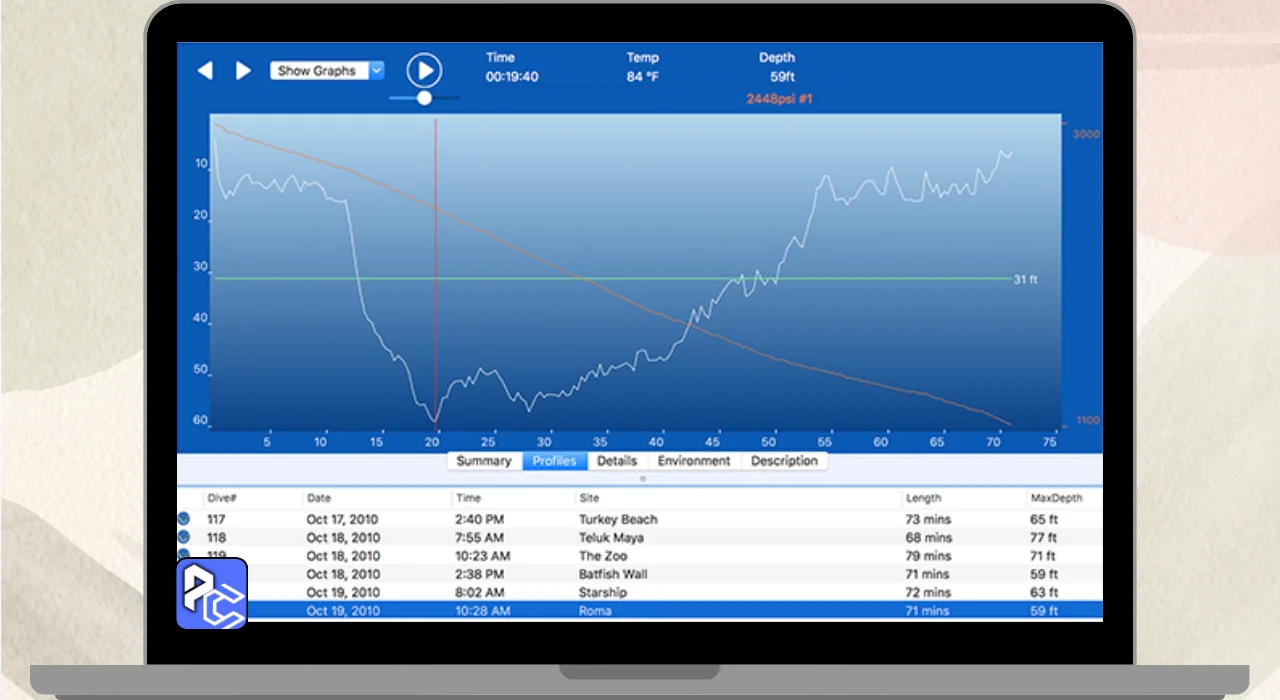Click the 73 mins length cell
Viewport: 1280px width, 700px height.
click(928, 519)
